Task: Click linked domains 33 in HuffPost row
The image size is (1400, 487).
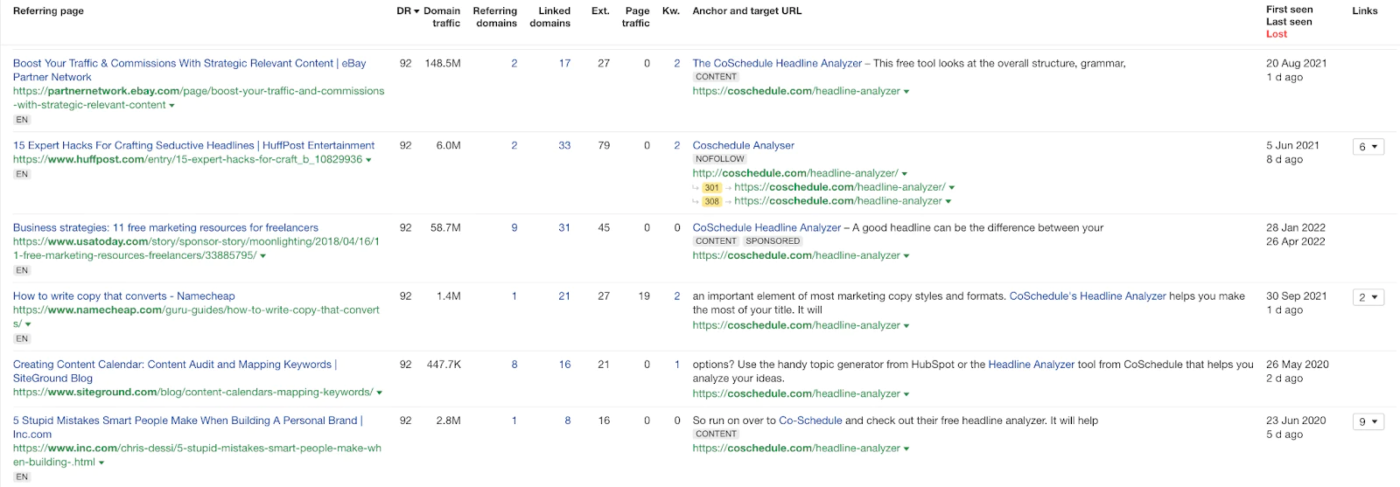Action: point(565,145)
